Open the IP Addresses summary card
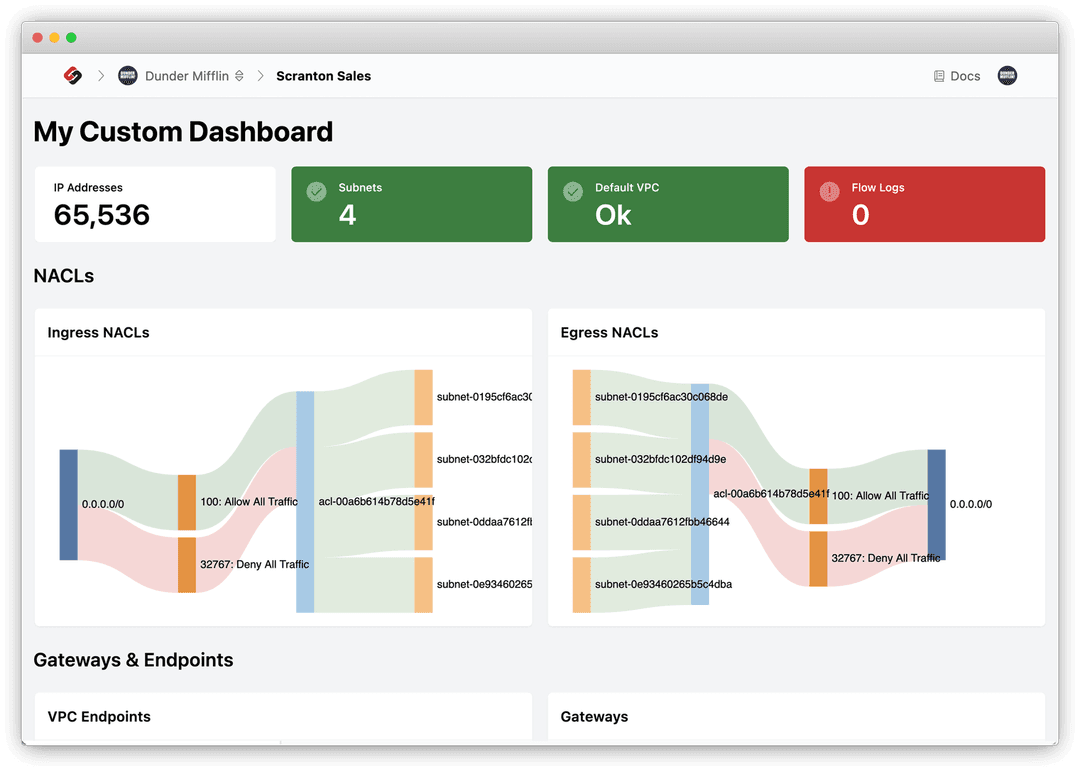Viewport: 1080px width, 767px height. (x=155, y=204)
